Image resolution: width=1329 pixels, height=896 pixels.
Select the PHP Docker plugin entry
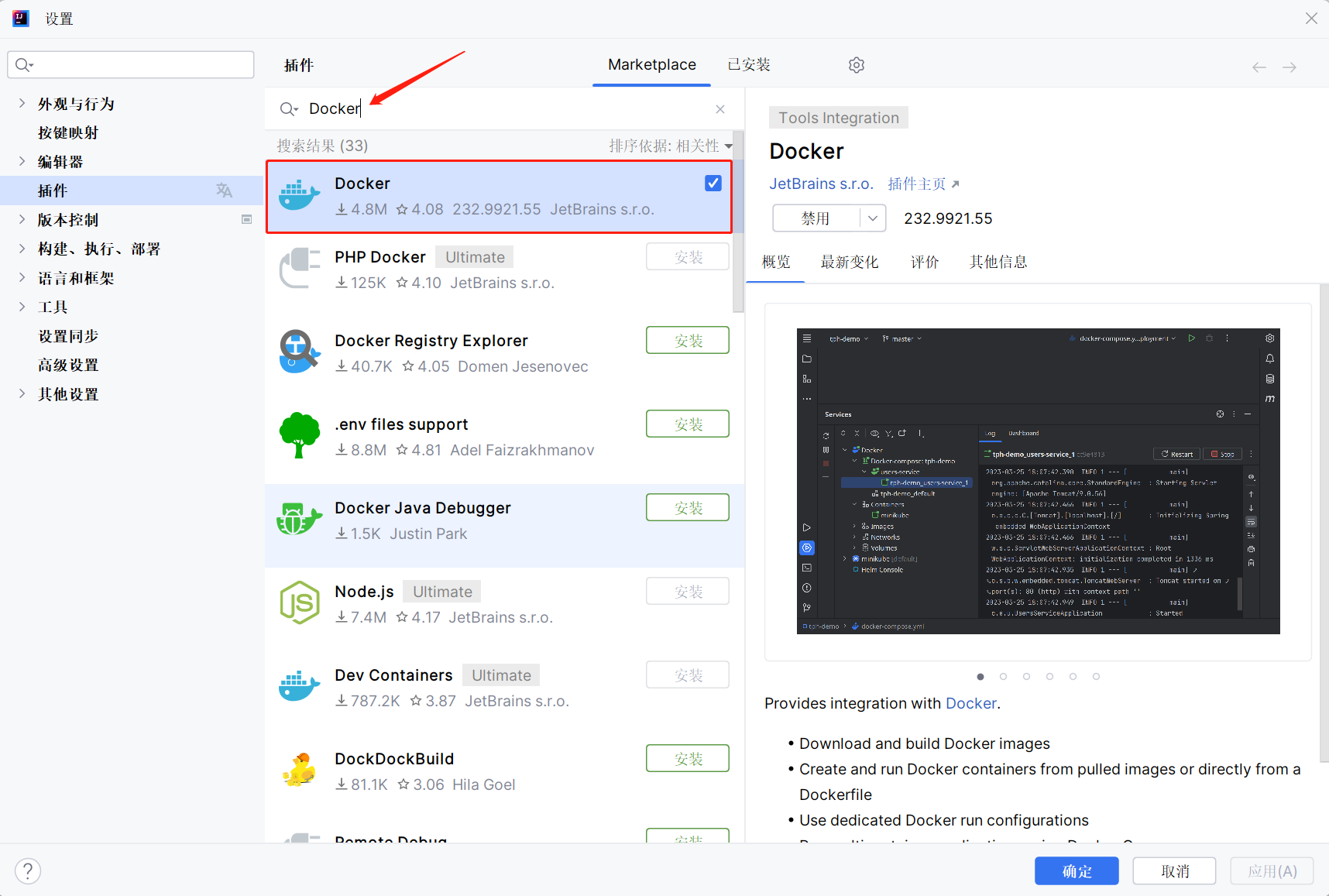499,269
